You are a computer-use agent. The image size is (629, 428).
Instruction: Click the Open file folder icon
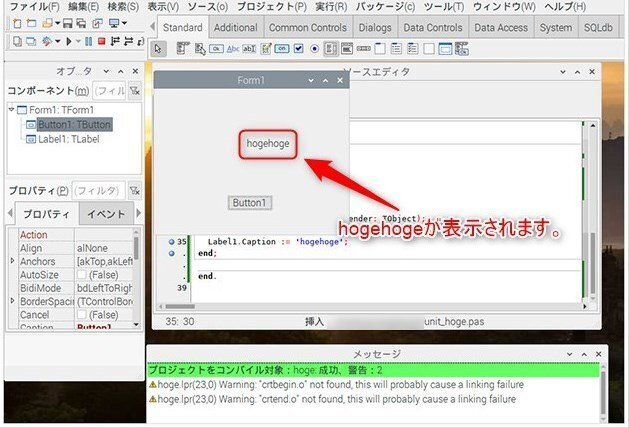pos(48,24)
